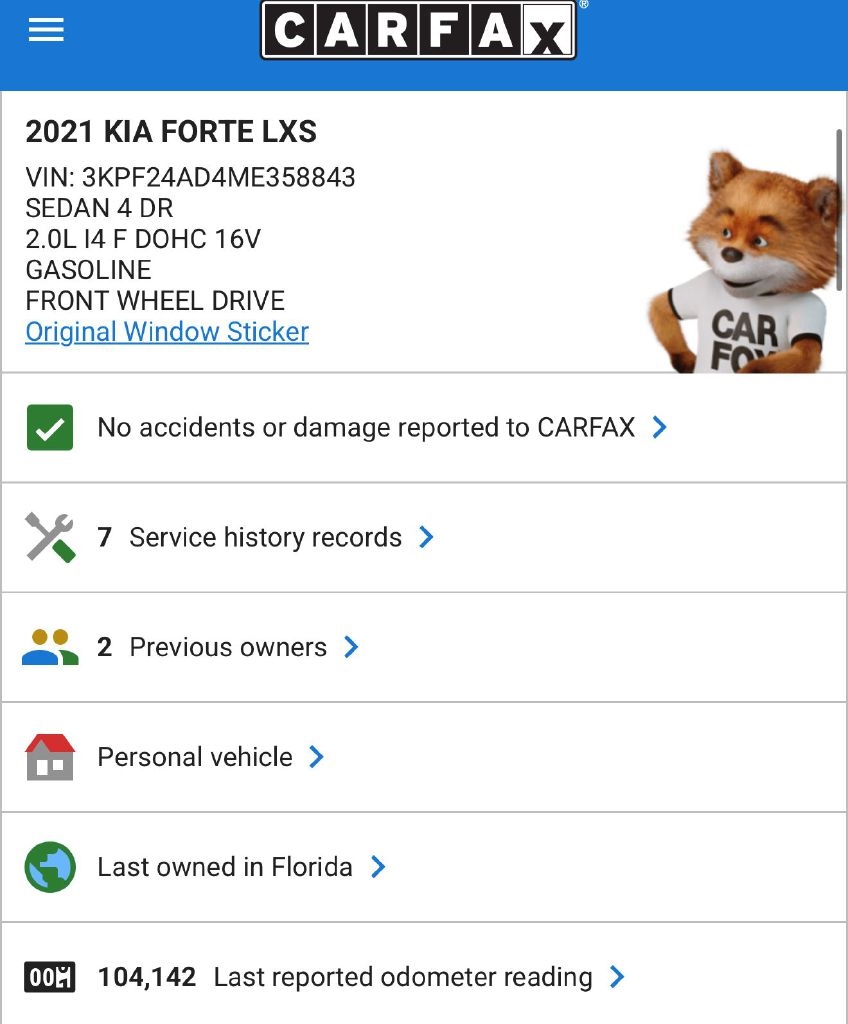Expand the previous owners chevron
Image resolution: width=848 pixels, height=1024 pixels.
click(351, 648)
